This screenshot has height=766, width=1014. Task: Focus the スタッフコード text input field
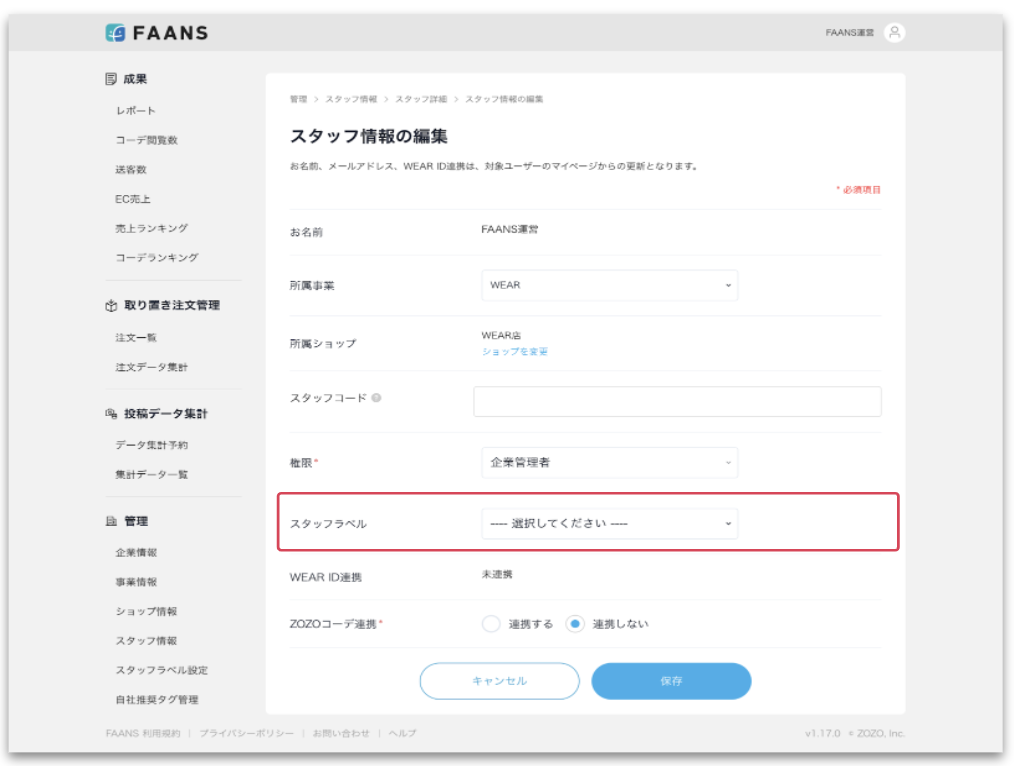click(x=677, y=401)
